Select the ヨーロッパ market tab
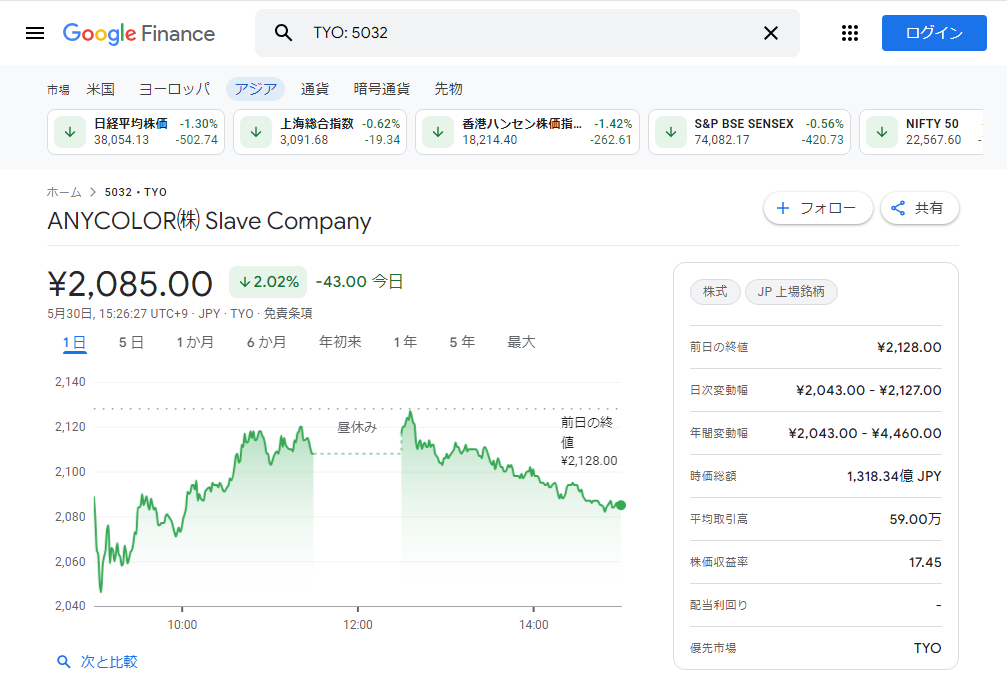The width and height of the screenshot is (1007, 678). (x=174, y=89)
